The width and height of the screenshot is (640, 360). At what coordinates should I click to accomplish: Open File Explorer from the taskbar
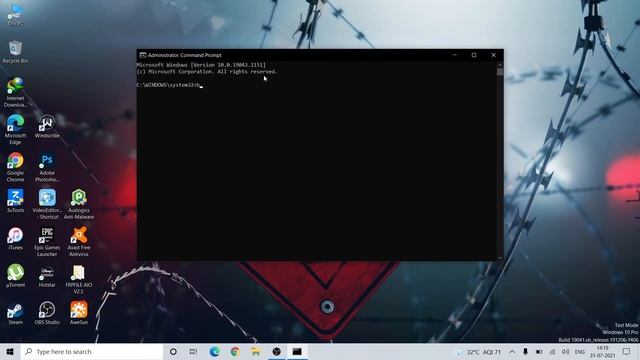click(256, 351)
